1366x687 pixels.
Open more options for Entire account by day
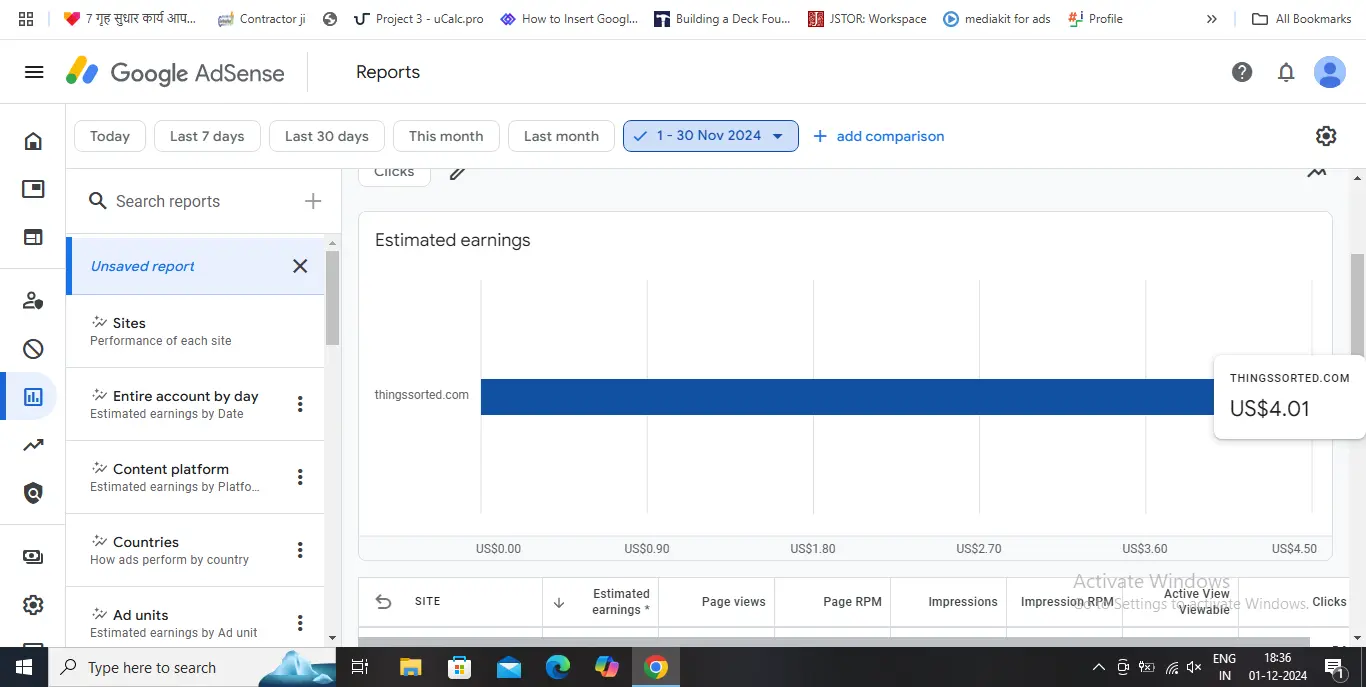300,404
